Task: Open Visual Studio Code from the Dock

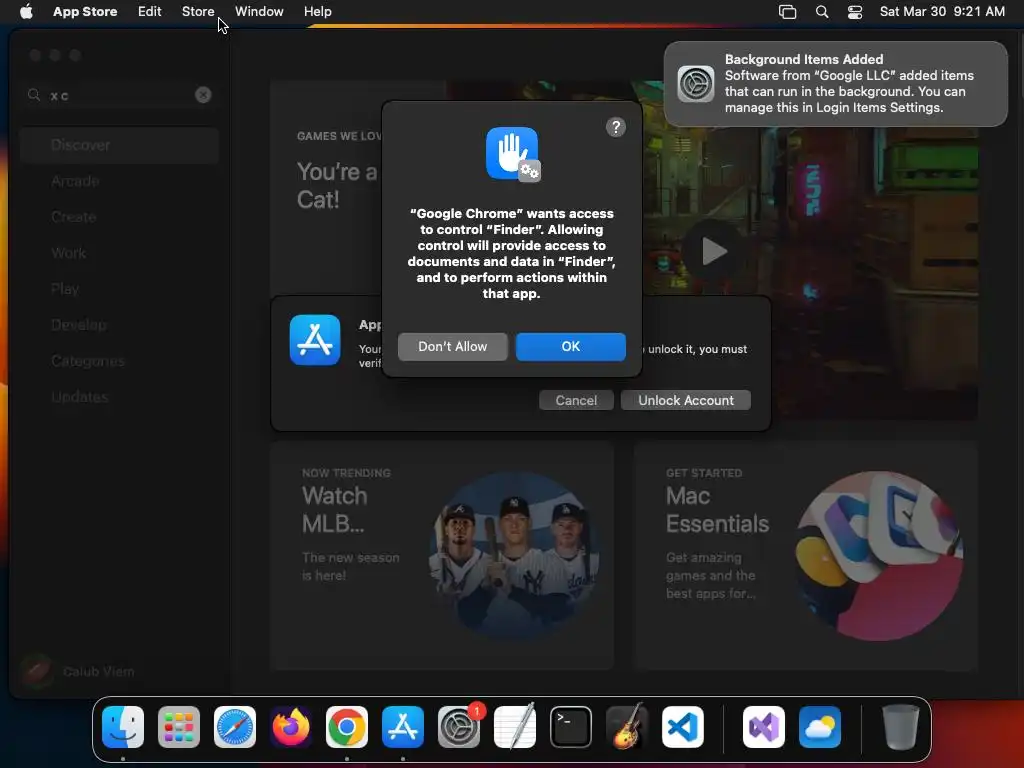Action: tap(682, 727)
